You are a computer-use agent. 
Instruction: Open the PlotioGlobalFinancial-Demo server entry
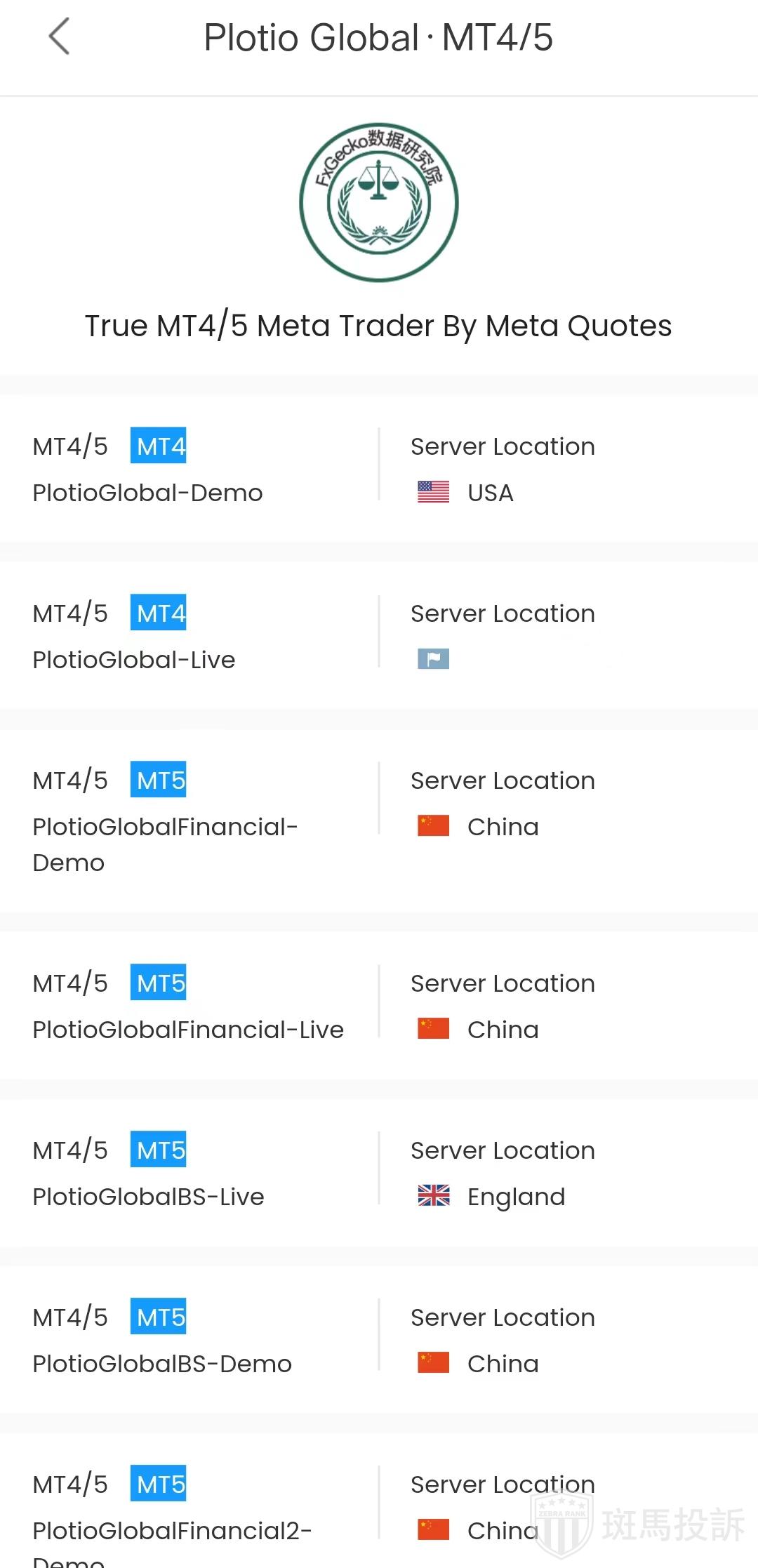point(165,844)
